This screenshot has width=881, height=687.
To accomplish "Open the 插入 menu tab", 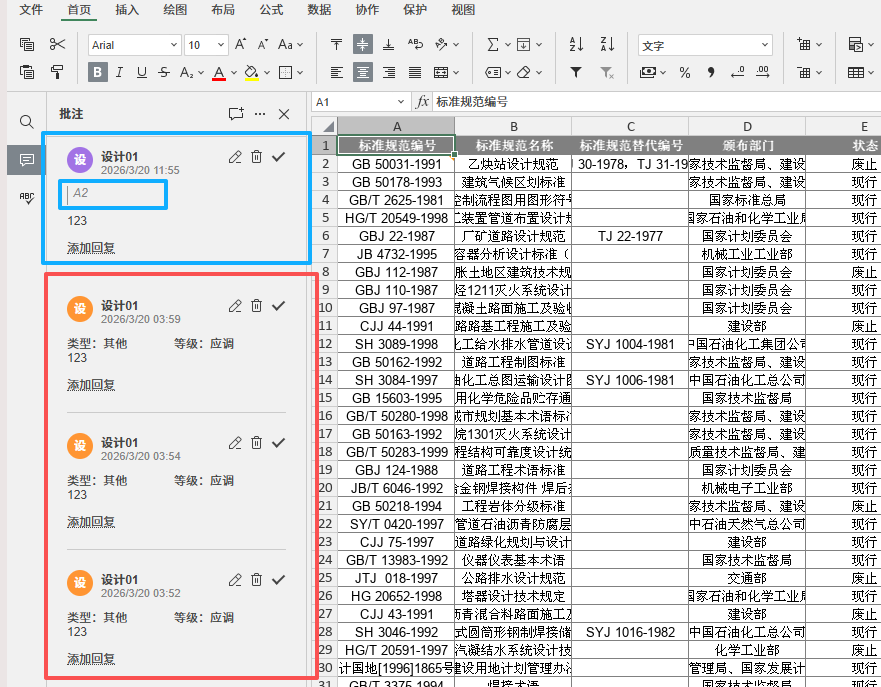I will pyautogui.click(x=127, y=10).
